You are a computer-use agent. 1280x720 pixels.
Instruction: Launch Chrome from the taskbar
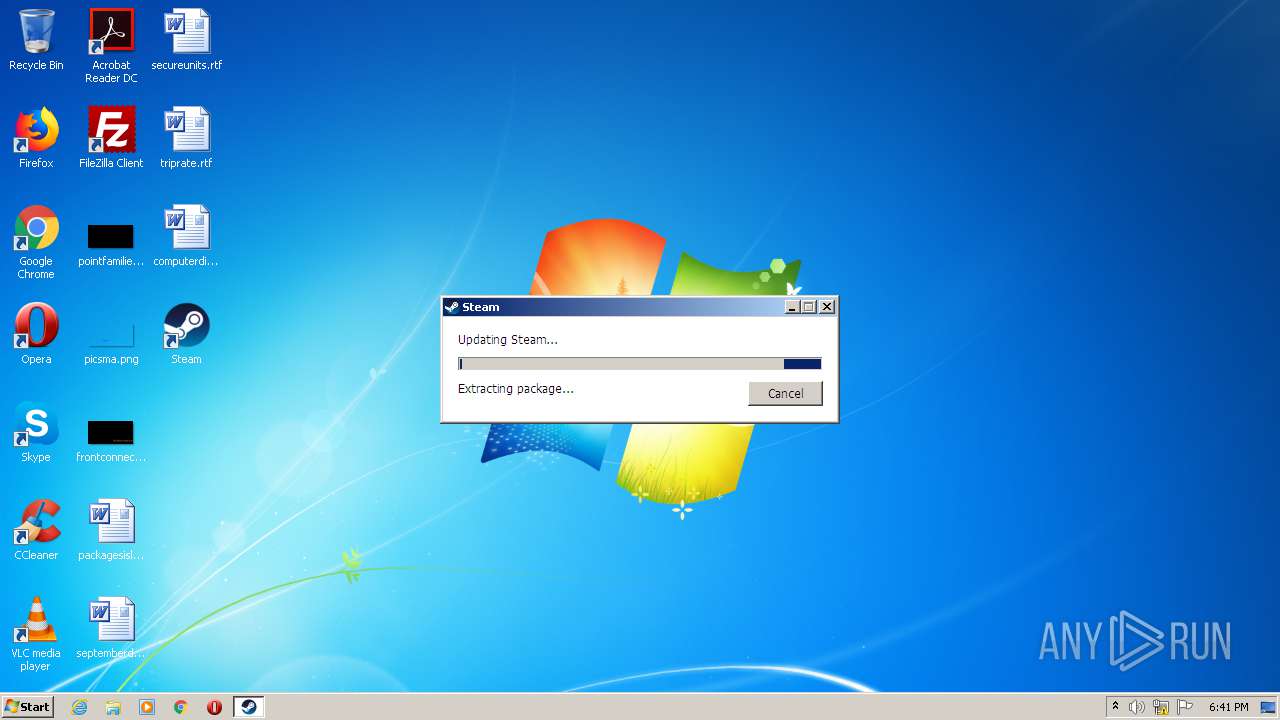[181, 707]
